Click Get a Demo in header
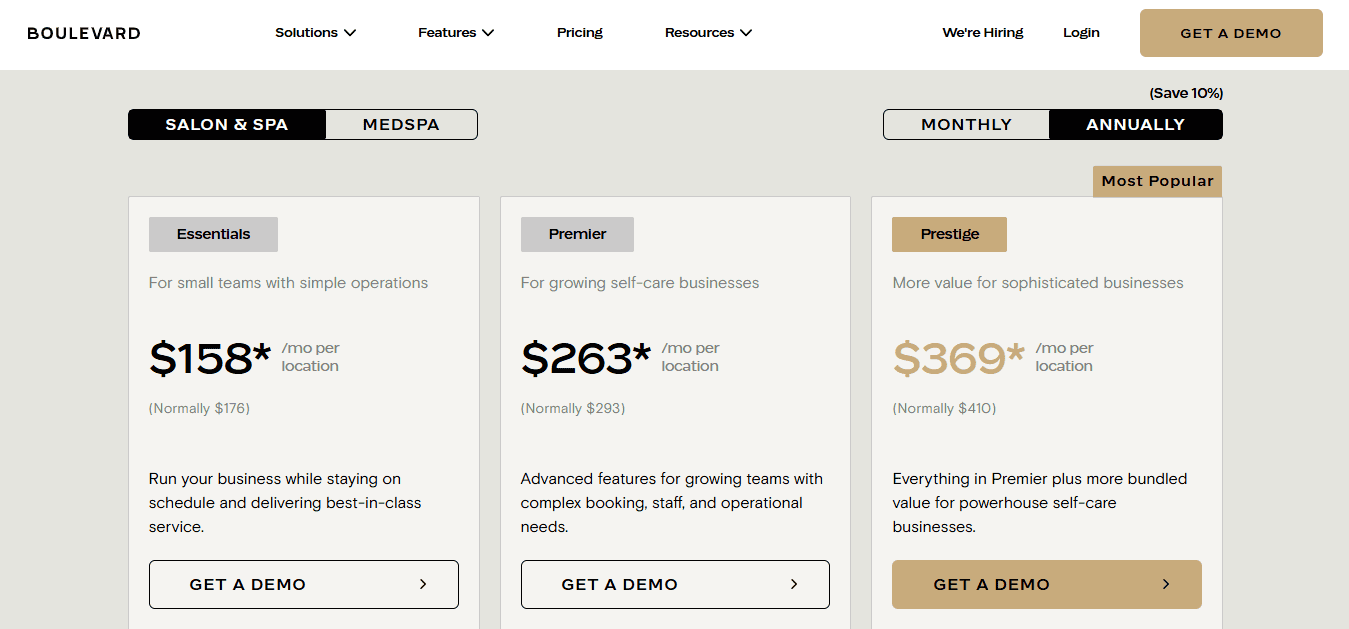The width and height of the screenshot is (1349, 629). [x=1231, y=33]
